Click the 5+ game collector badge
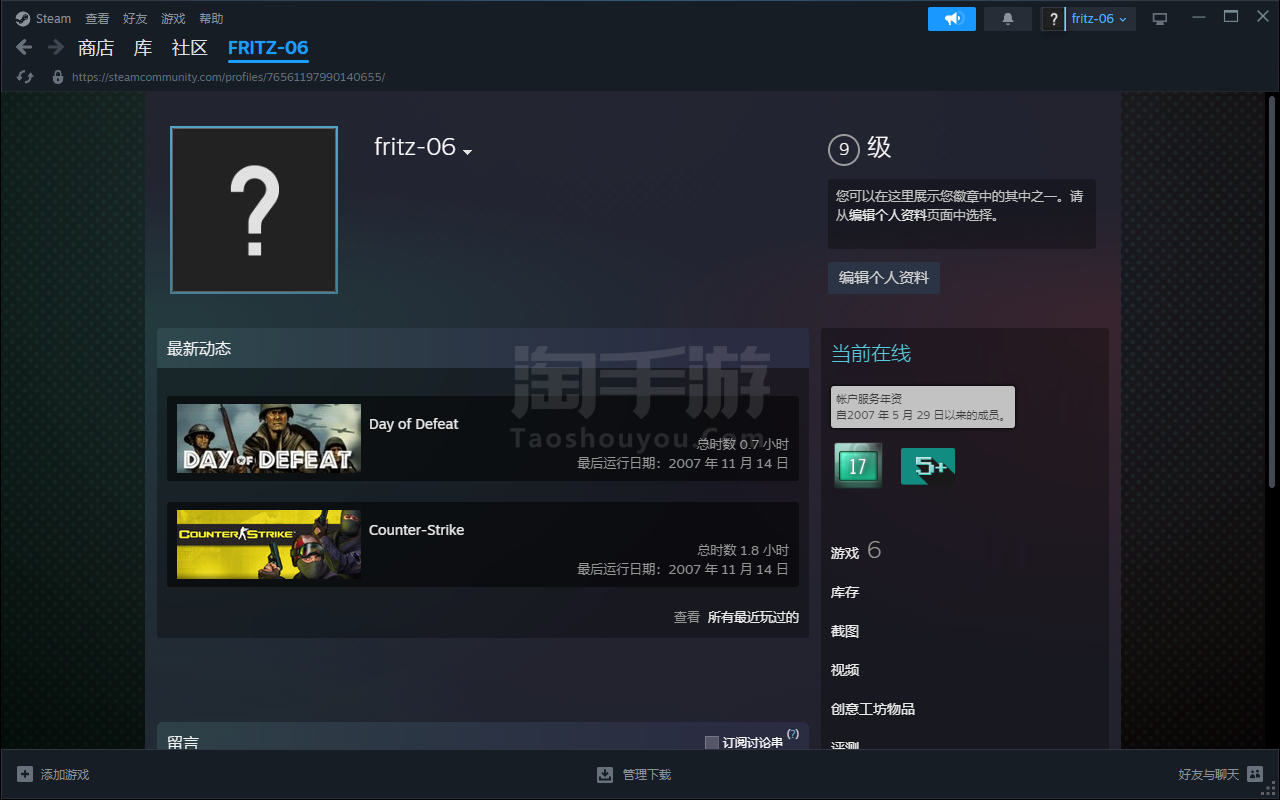This screenshot has width=1280, height=800. [927, 466]
